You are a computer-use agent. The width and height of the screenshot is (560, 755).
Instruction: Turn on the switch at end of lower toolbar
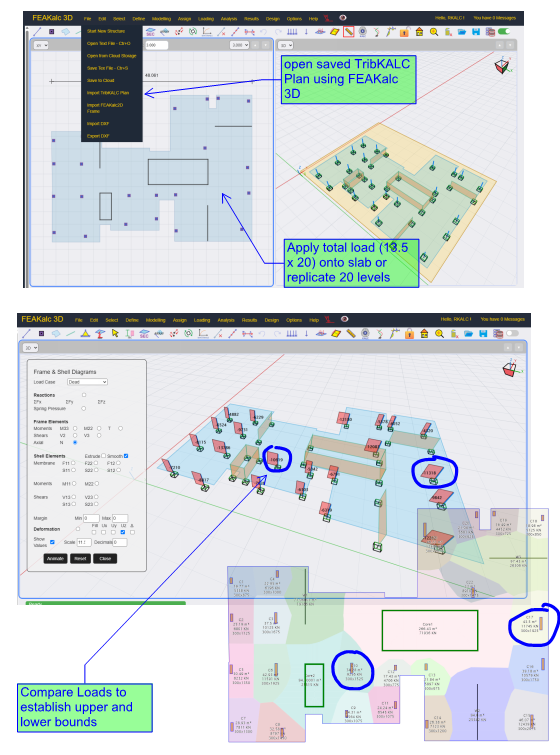click(x=512, y=333)
